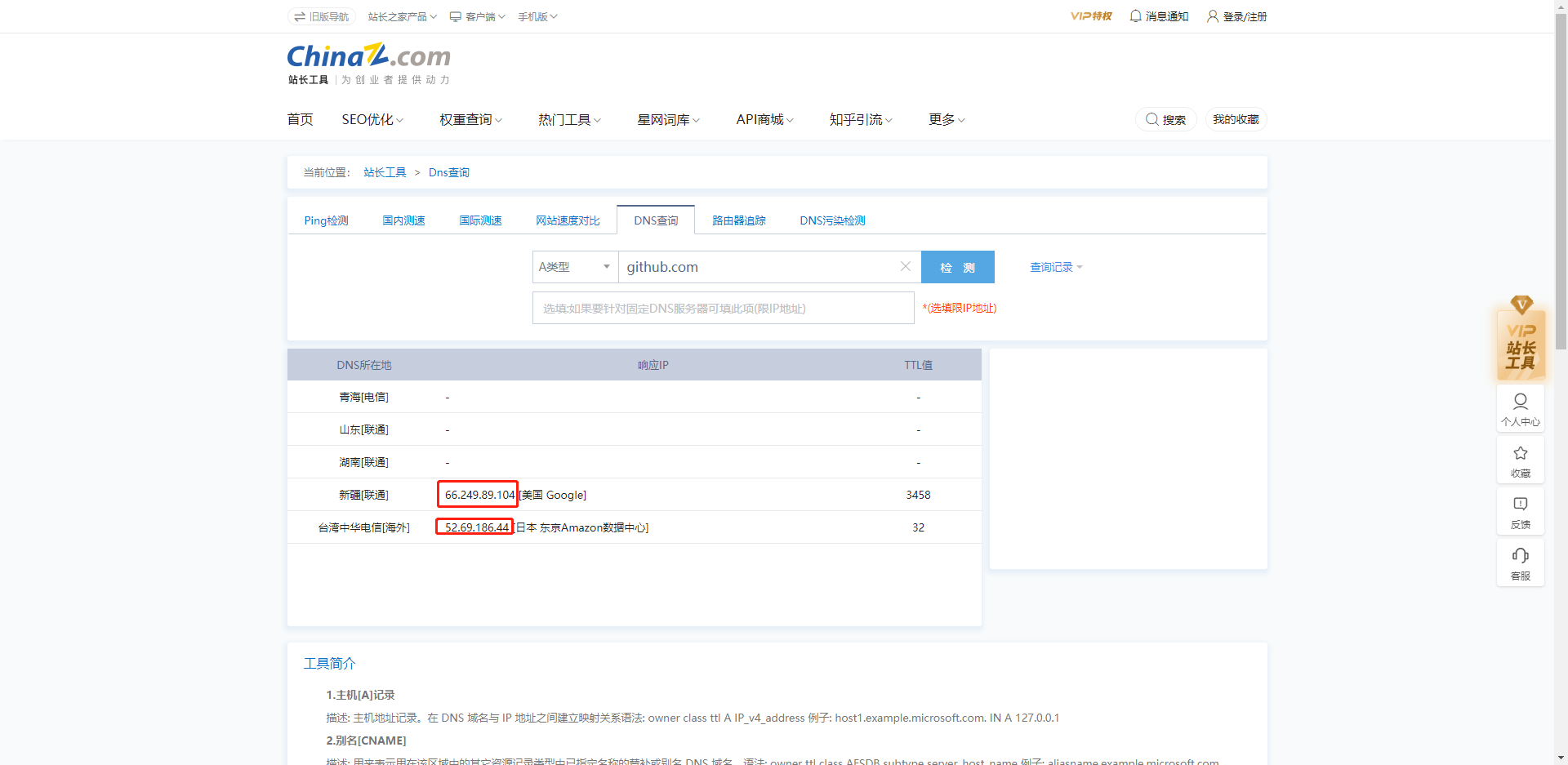Viewport: 1568px width, 765px height.
Task: Click TTL value 3458
Action: [918, 495]
